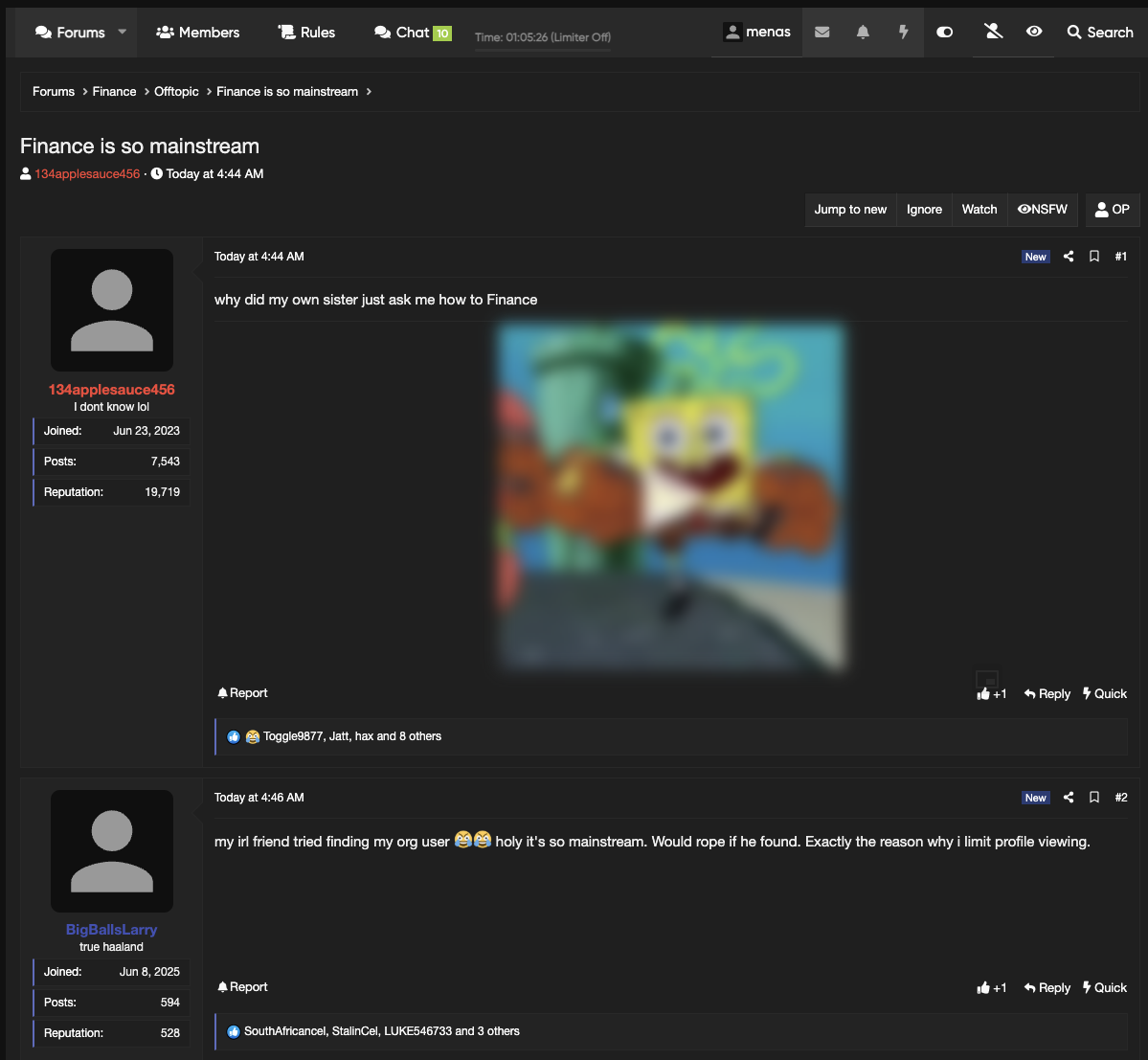The width and height of the screenshot is (1148, 1060).
Task: Click the like reaction icon under post #1
Action: coord(234,737)
